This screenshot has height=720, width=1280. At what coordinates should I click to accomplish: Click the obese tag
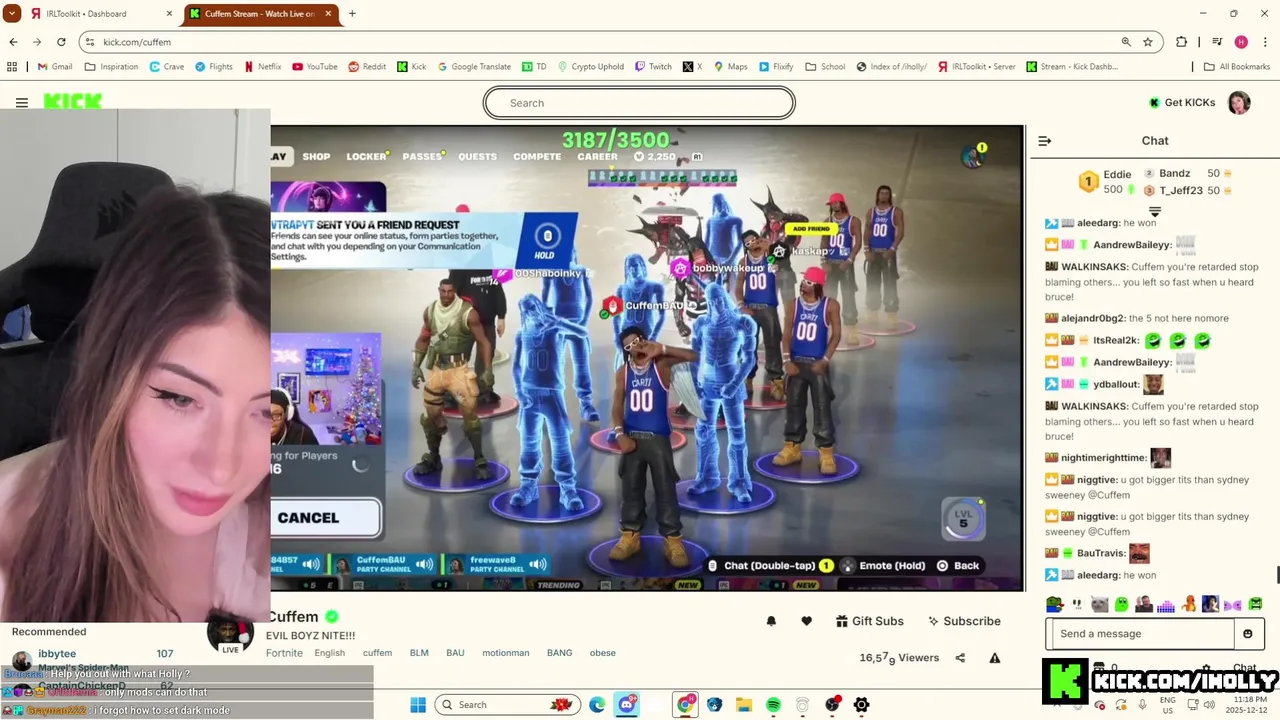(603, 653)
